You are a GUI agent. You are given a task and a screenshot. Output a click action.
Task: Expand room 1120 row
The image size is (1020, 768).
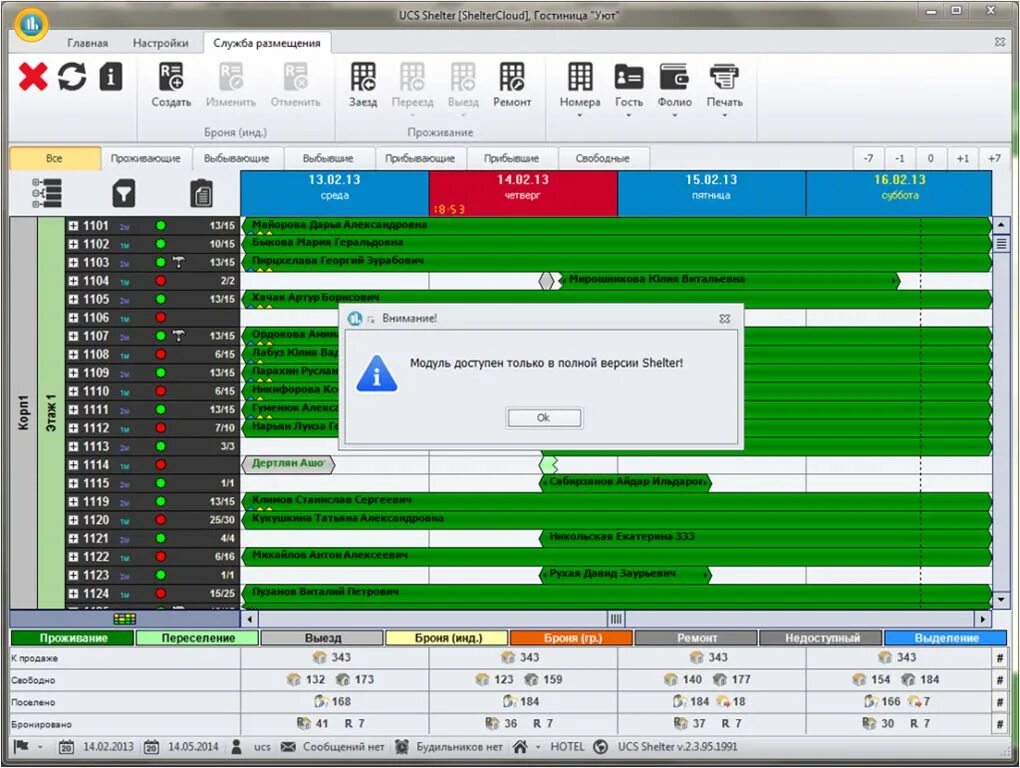coord(74,520)
